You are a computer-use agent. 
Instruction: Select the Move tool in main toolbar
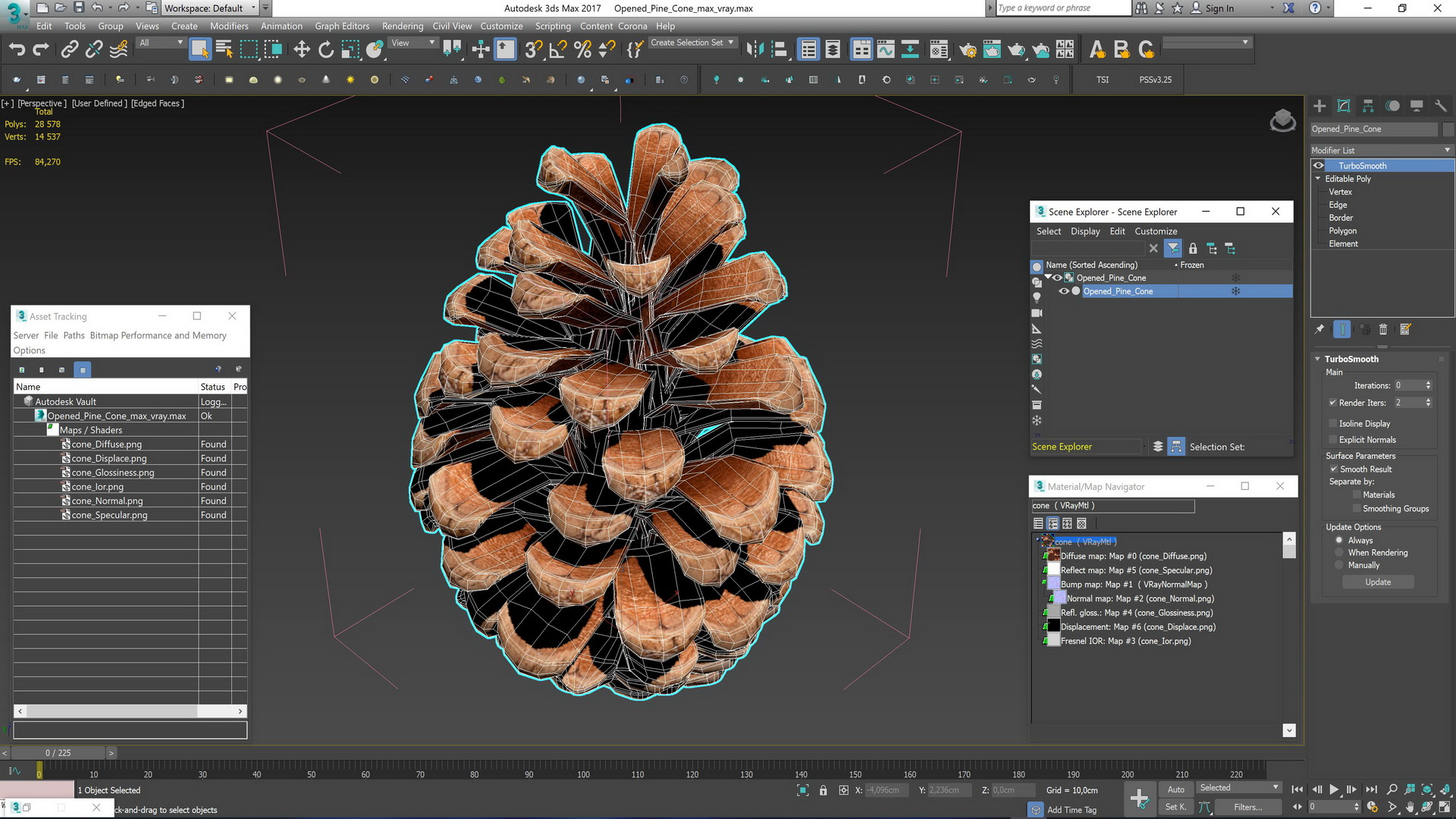[302, 50]
